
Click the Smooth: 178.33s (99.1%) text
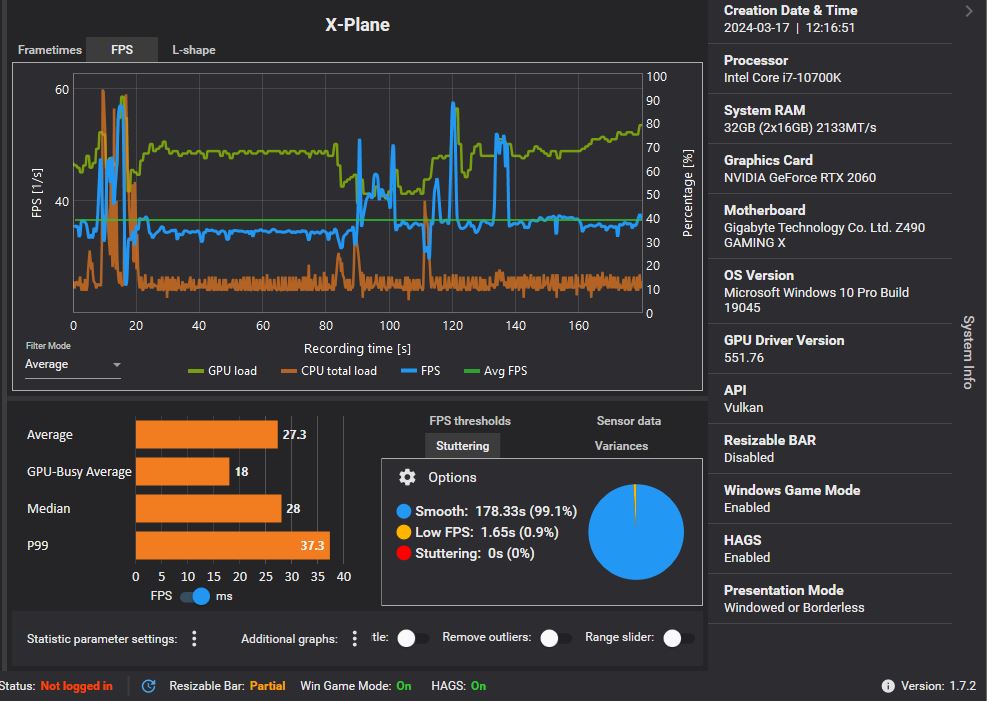[x=496, y=511]
